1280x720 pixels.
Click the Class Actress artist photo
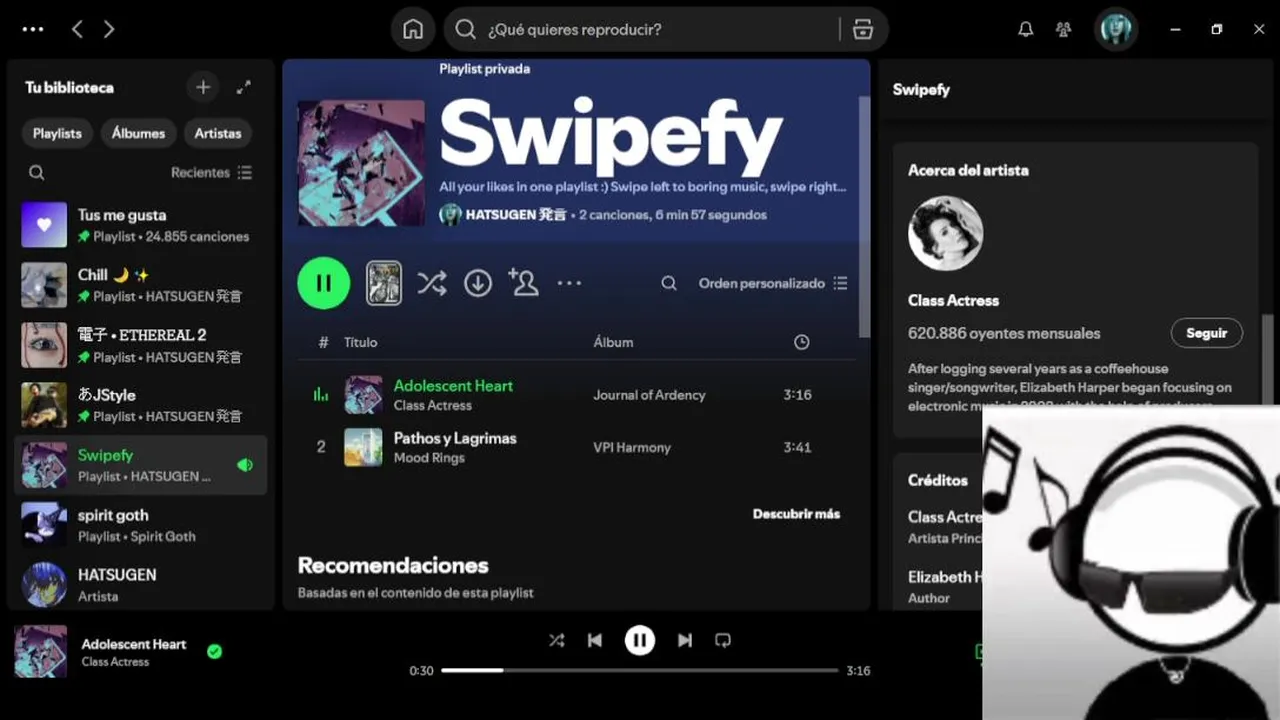point(945,233)
